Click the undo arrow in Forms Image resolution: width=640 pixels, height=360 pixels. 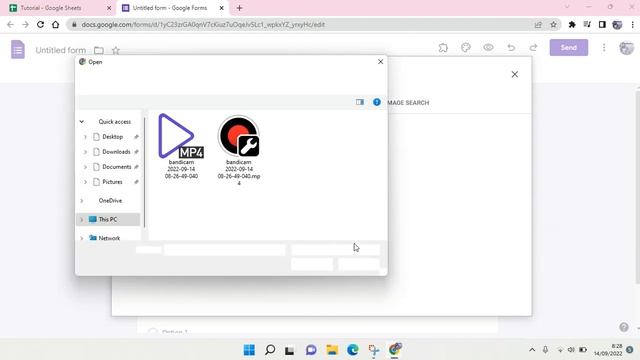click(511, 48)
